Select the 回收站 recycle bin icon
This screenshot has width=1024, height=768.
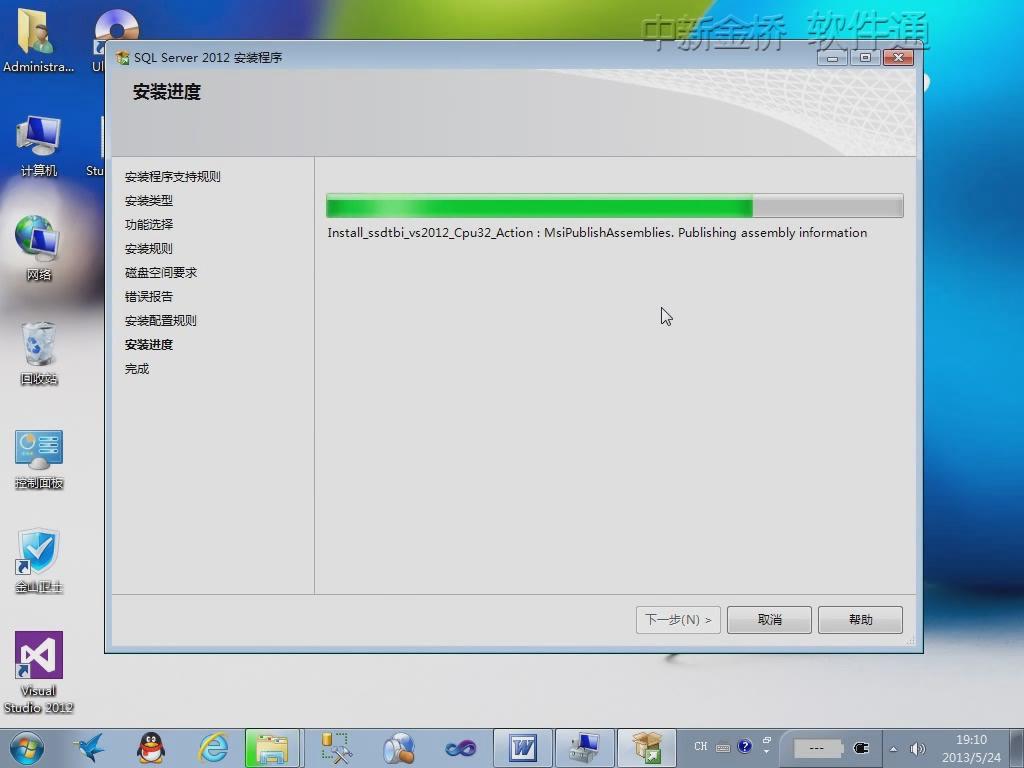pos(38,353)
